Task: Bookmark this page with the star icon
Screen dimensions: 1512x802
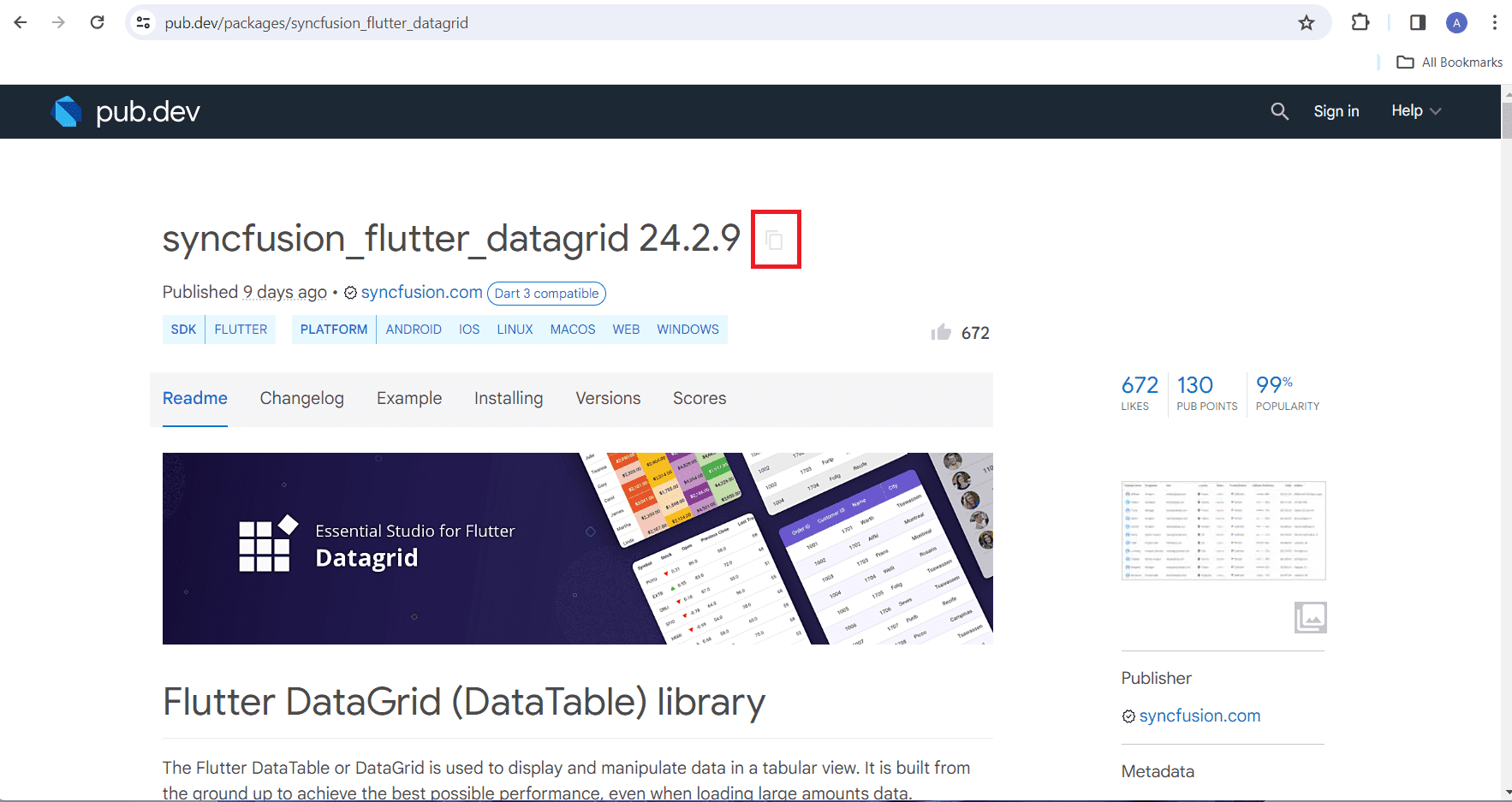Action: 1307,23
